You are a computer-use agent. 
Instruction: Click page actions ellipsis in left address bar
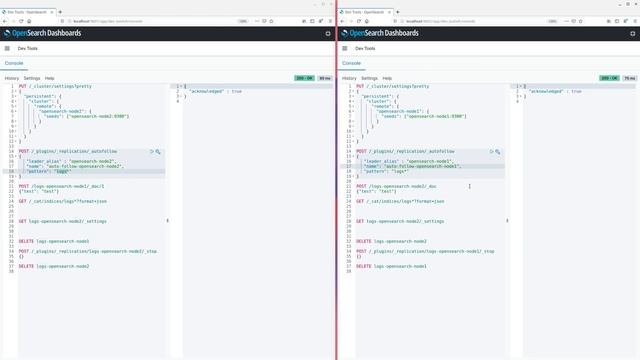(x=257, y=21)
